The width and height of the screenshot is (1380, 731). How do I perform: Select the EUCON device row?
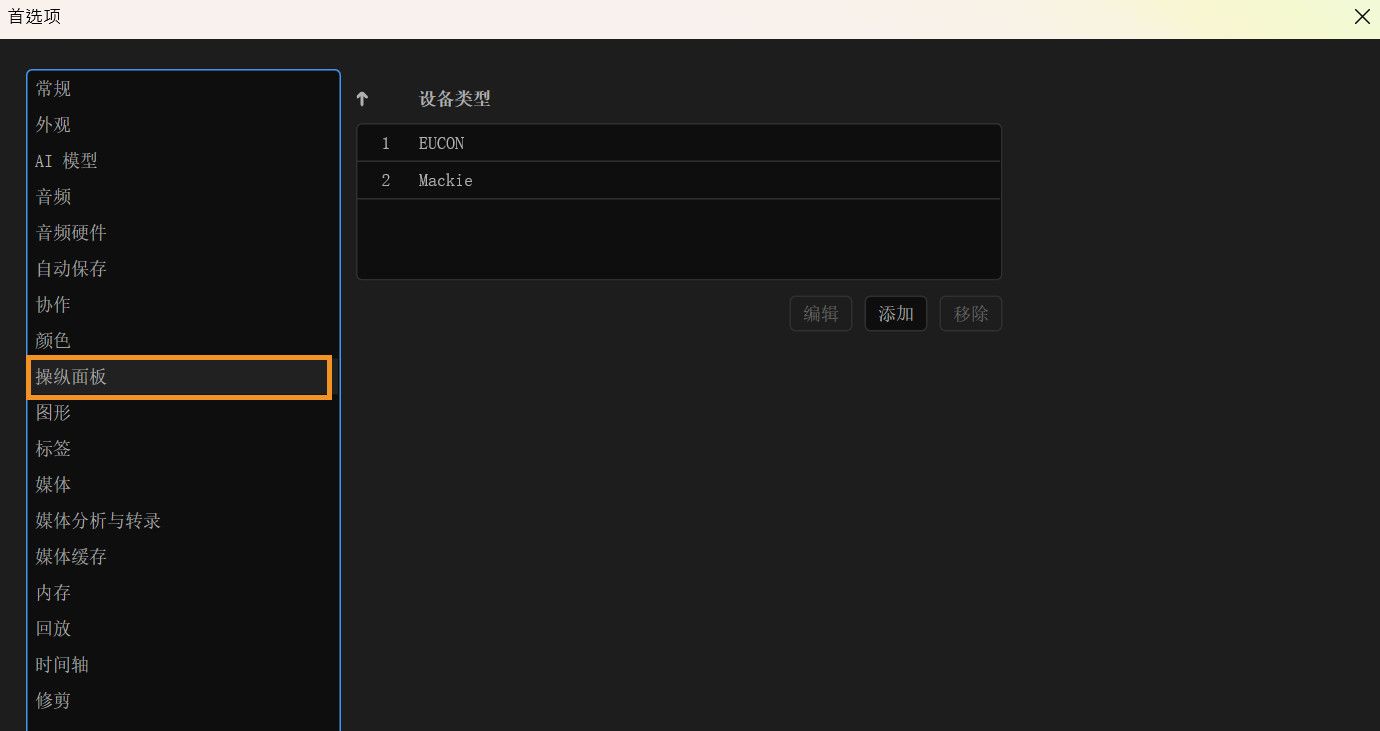[x=600, y=142]
